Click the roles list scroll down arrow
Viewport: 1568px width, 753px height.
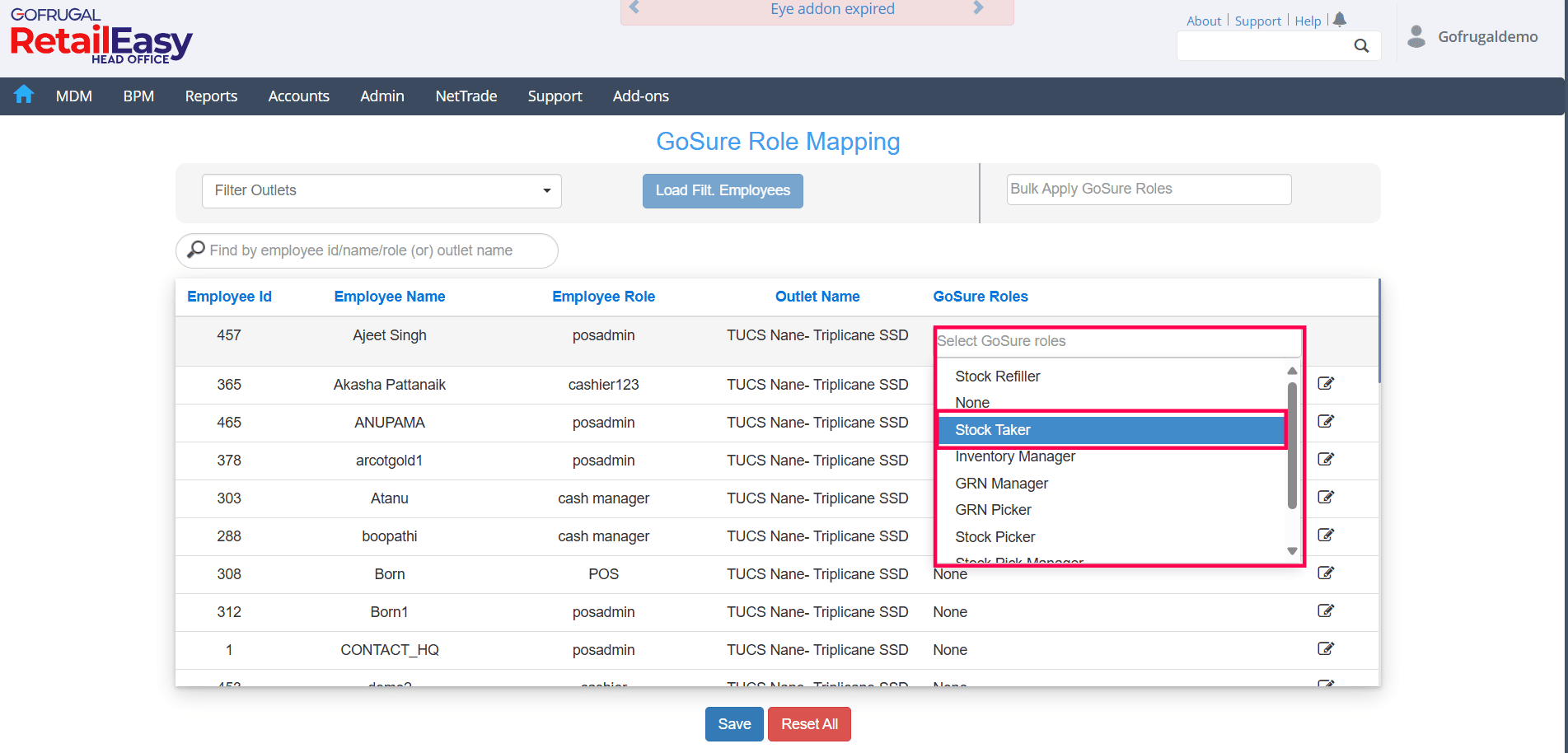pos(1292,551)
